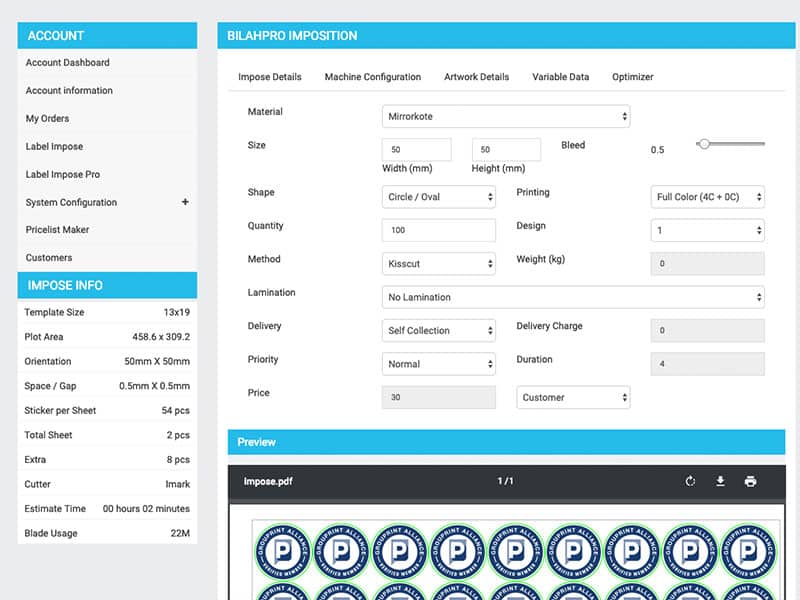Open the Lamination dropdown
This screenshot has height=600, width=800.
coord(573,297)
